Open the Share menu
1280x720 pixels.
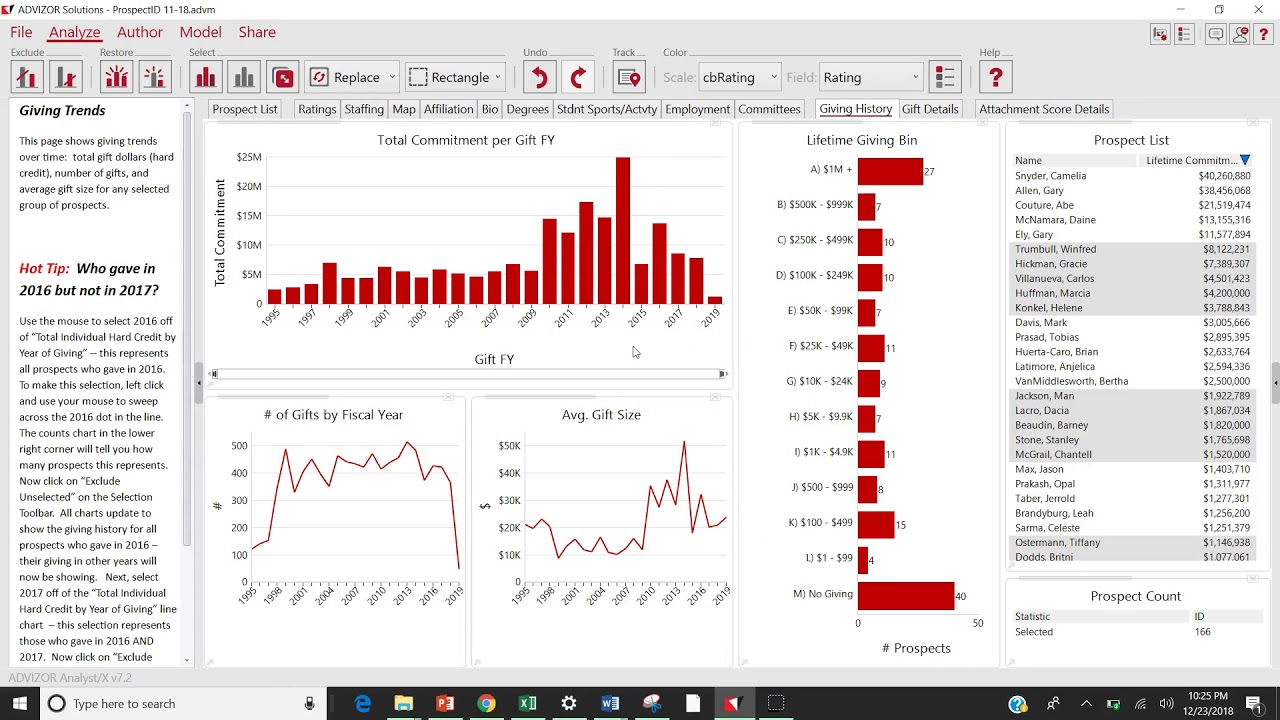[257, 32]
